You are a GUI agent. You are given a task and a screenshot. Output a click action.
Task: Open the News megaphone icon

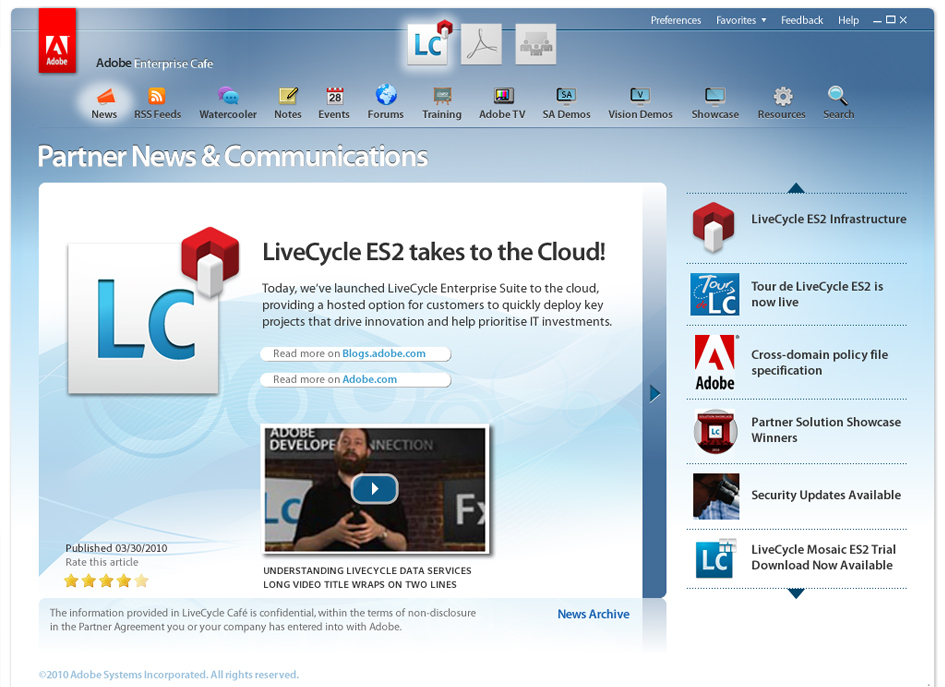point(105,95)
